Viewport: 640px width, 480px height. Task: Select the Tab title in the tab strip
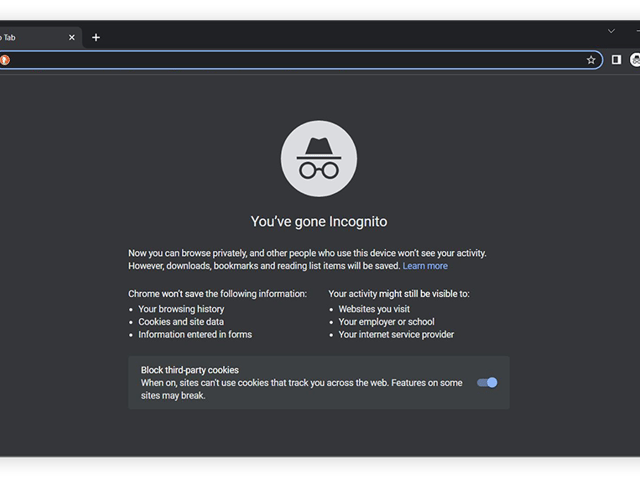(x=9, y=38)
